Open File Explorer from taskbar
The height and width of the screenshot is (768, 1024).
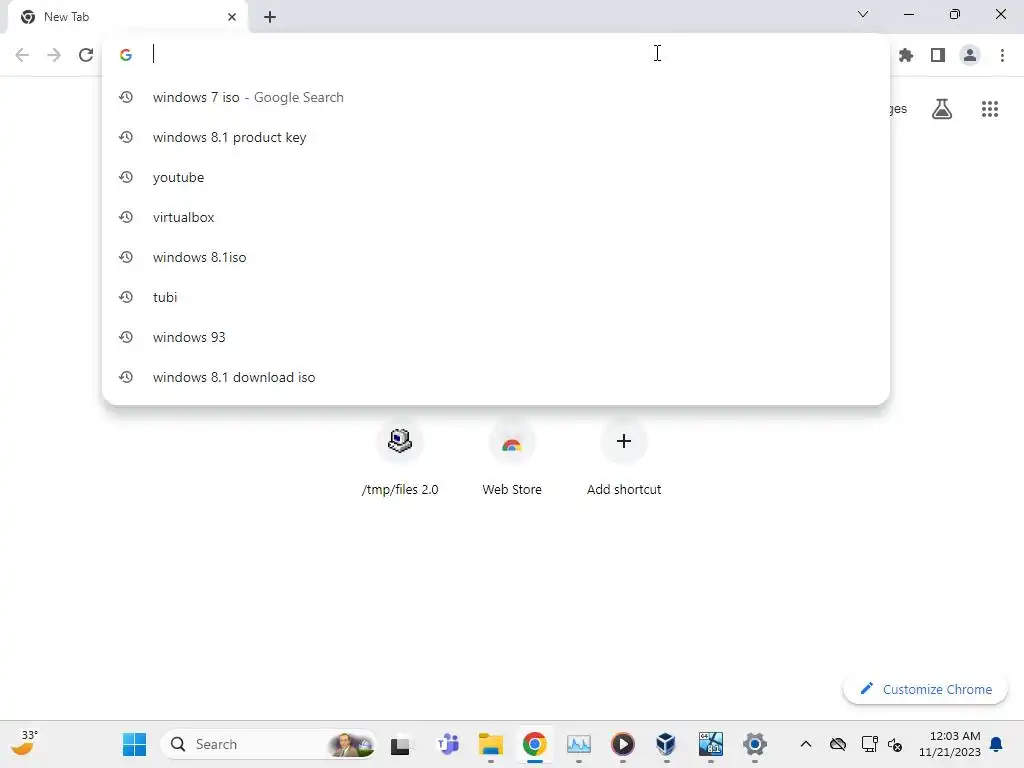point(490,744)
